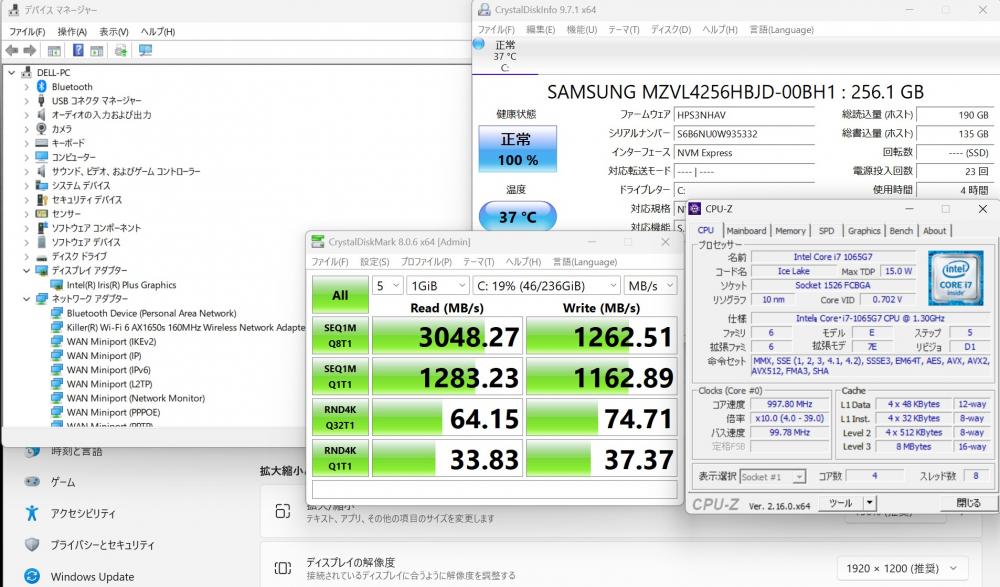Open Windows Update in Settings sidebar
This screenshot has width=1000, height=587.
[92, 576]
